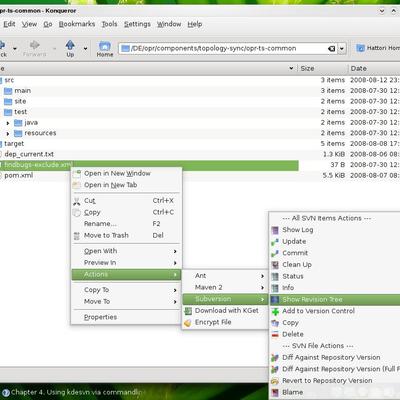Open the Back button history dropdown arrow

(15, 49)
